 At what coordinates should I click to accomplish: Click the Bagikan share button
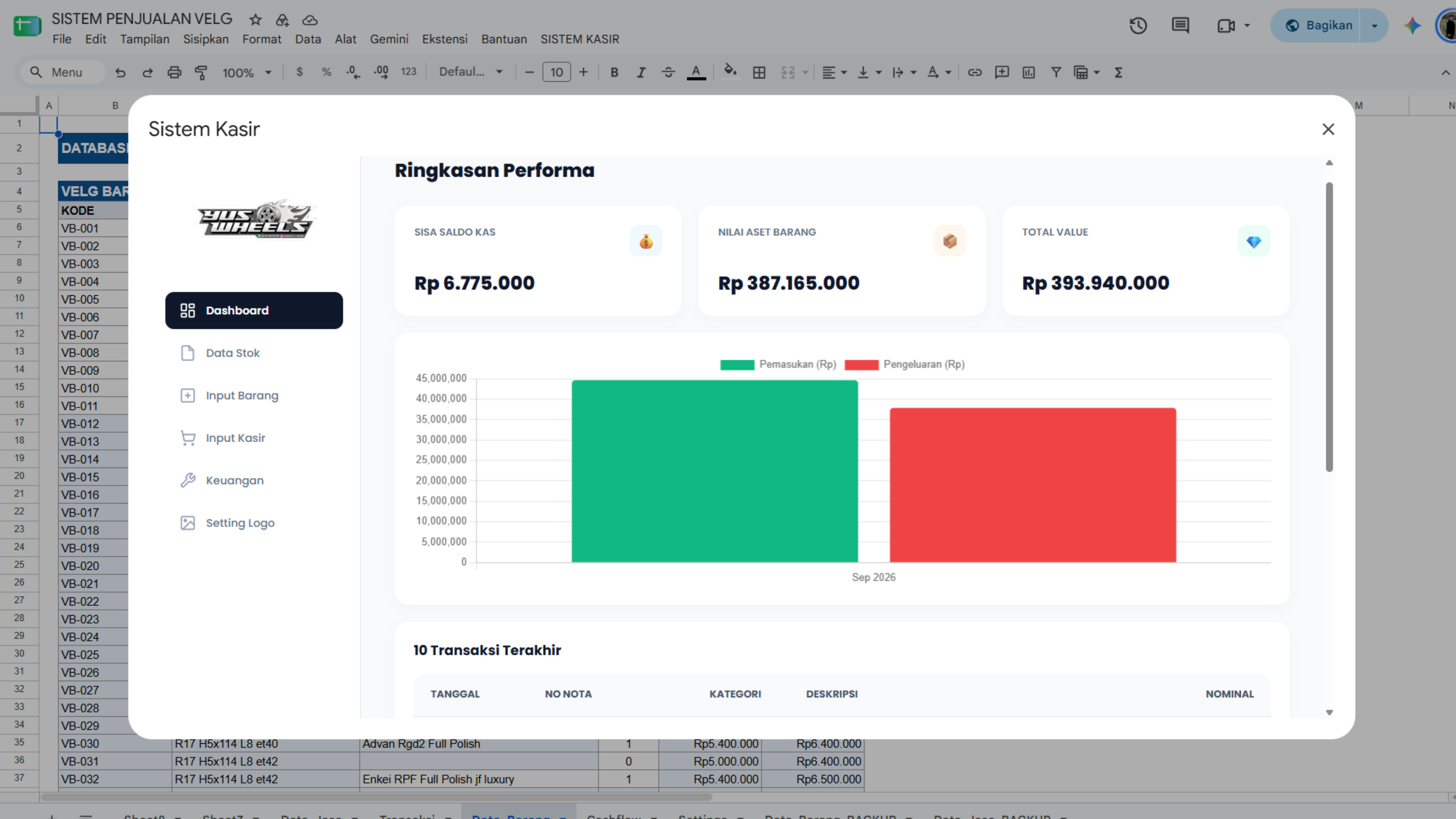coord(1318,25)
